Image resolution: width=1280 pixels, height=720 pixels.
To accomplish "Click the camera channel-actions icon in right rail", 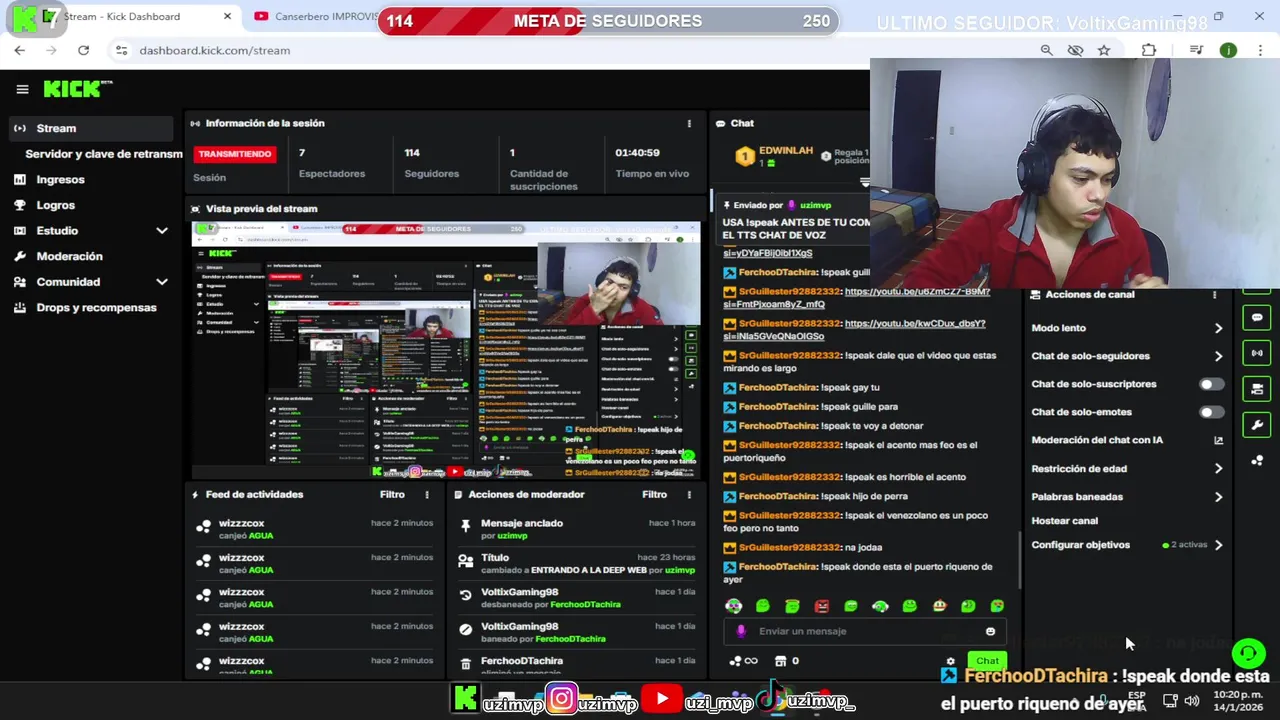I will [1257, 389].
